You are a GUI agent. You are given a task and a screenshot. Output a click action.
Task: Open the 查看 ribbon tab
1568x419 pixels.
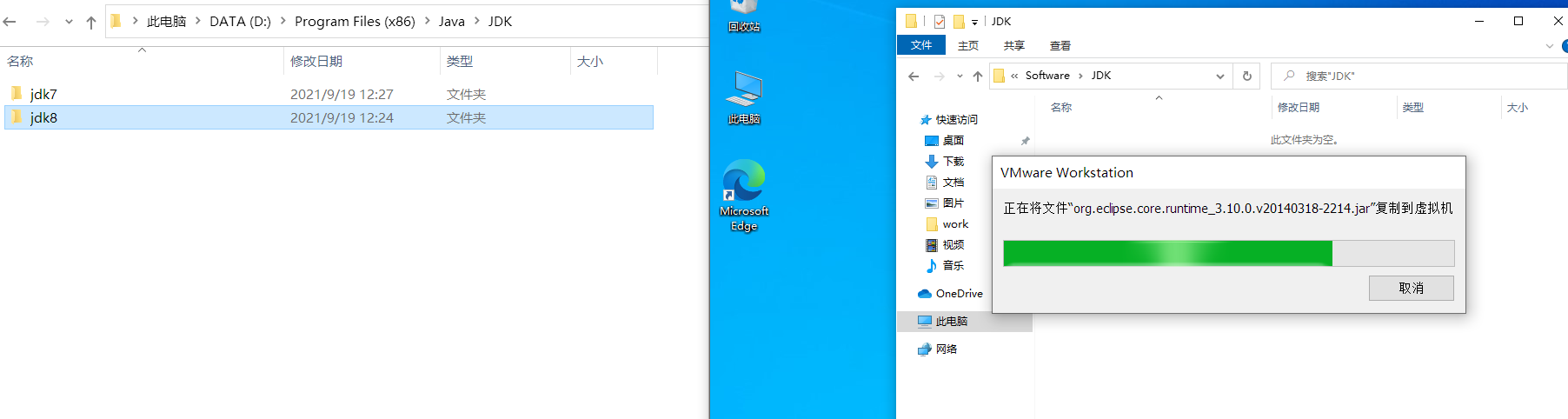pos(1060,46)
